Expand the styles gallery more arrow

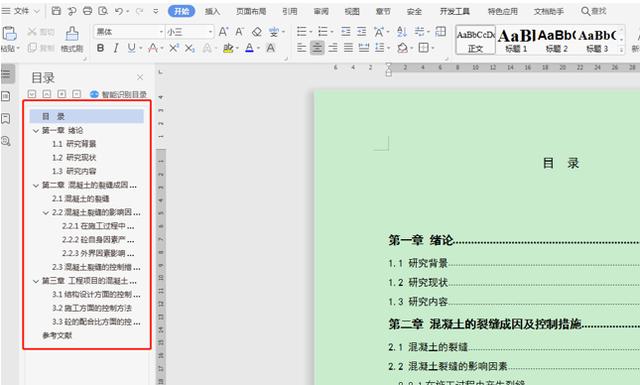(621, 50)
